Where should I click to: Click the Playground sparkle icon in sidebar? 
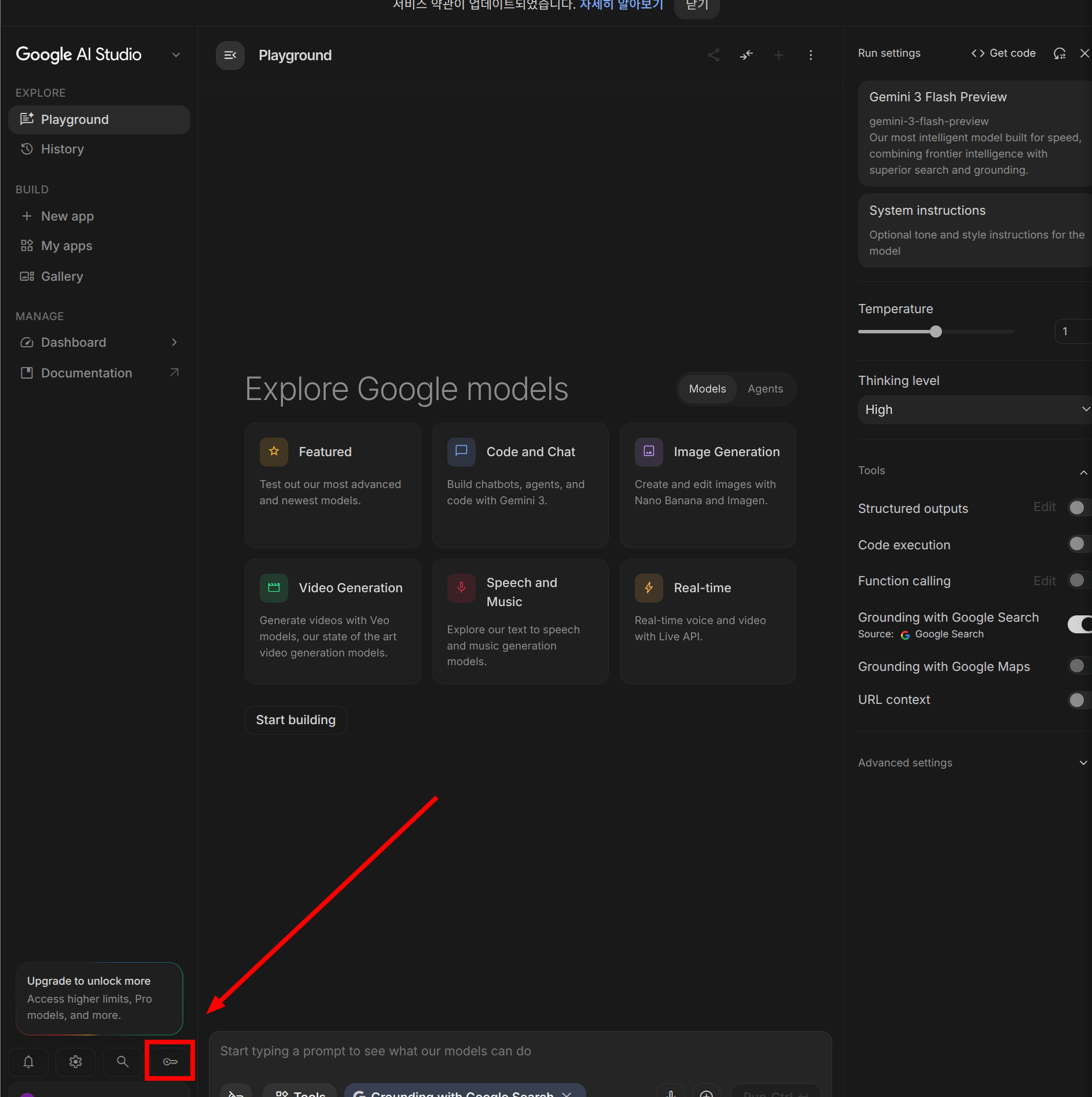(27, 119)
